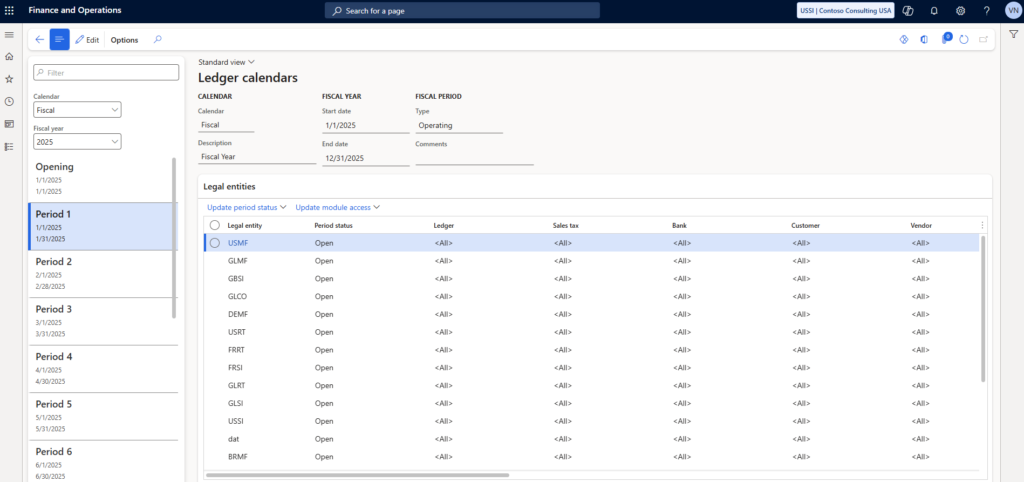Open the filter pane funnel icon
Image resolution: width=1024 pixels, height=482 pixels.
click(1013, 34)
